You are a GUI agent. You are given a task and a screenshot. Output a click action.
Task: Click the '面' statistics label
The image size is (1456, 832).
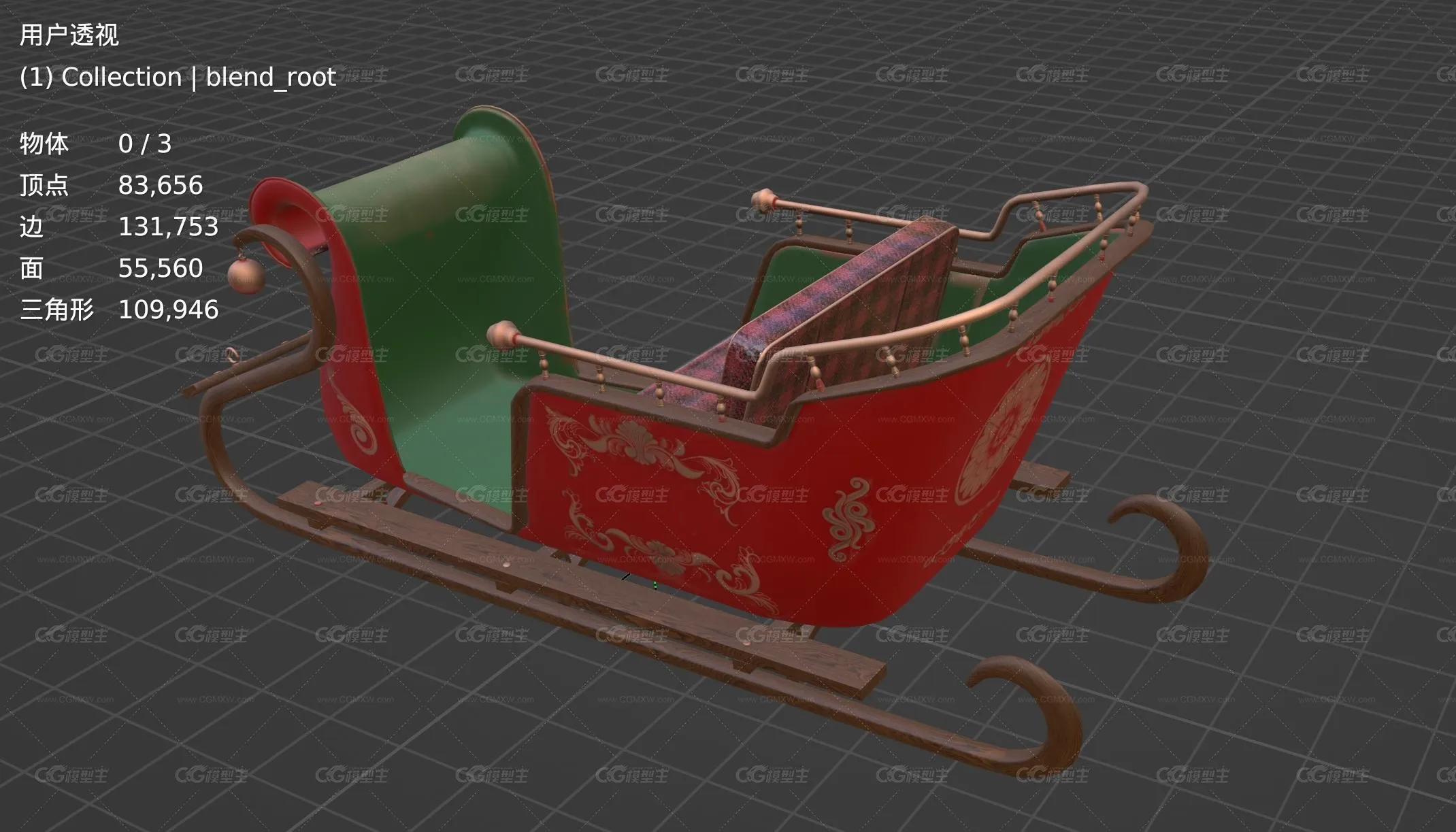point(31,268)
